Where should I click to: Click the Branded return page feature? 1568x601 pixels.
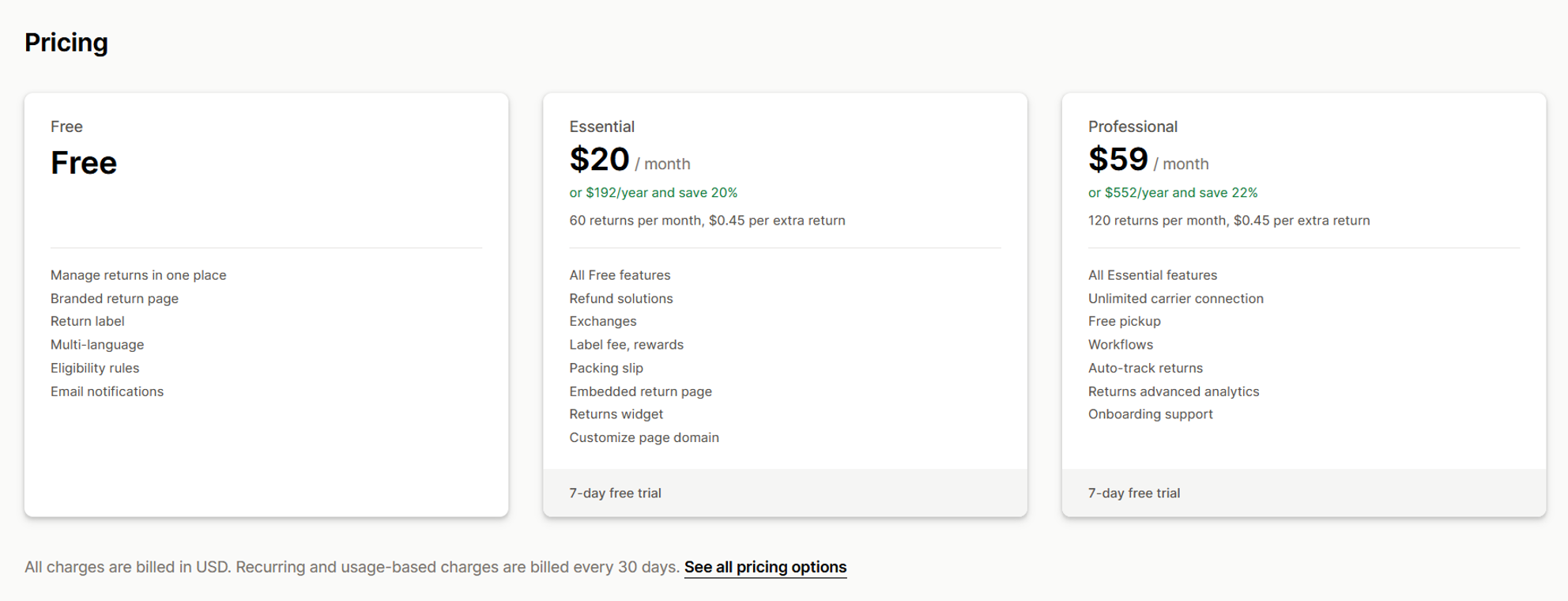point(115,299)
